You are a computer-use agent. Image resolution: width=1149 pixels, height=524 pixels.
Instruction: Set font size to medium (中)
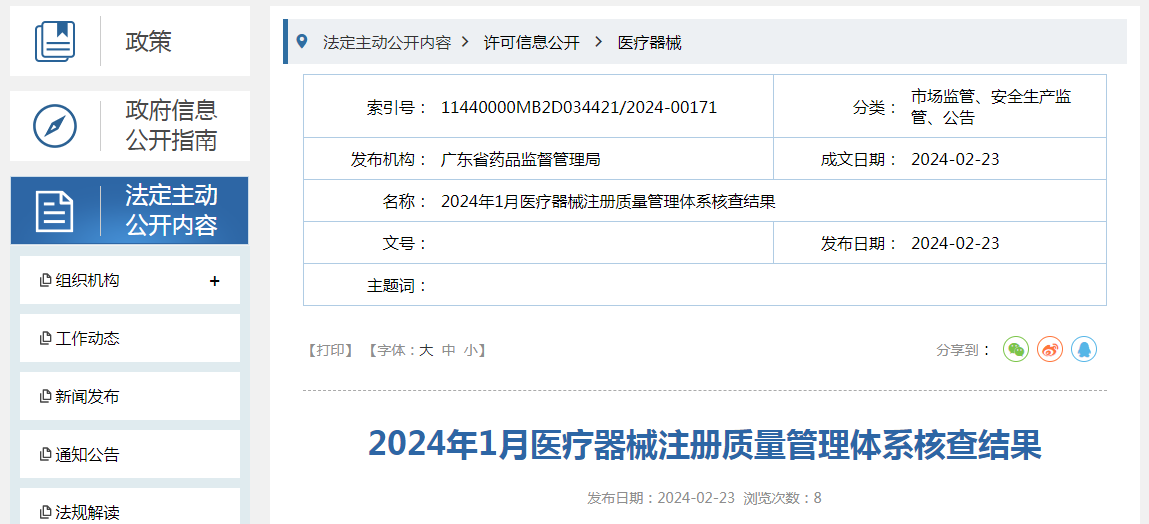[x=449, y=350]
